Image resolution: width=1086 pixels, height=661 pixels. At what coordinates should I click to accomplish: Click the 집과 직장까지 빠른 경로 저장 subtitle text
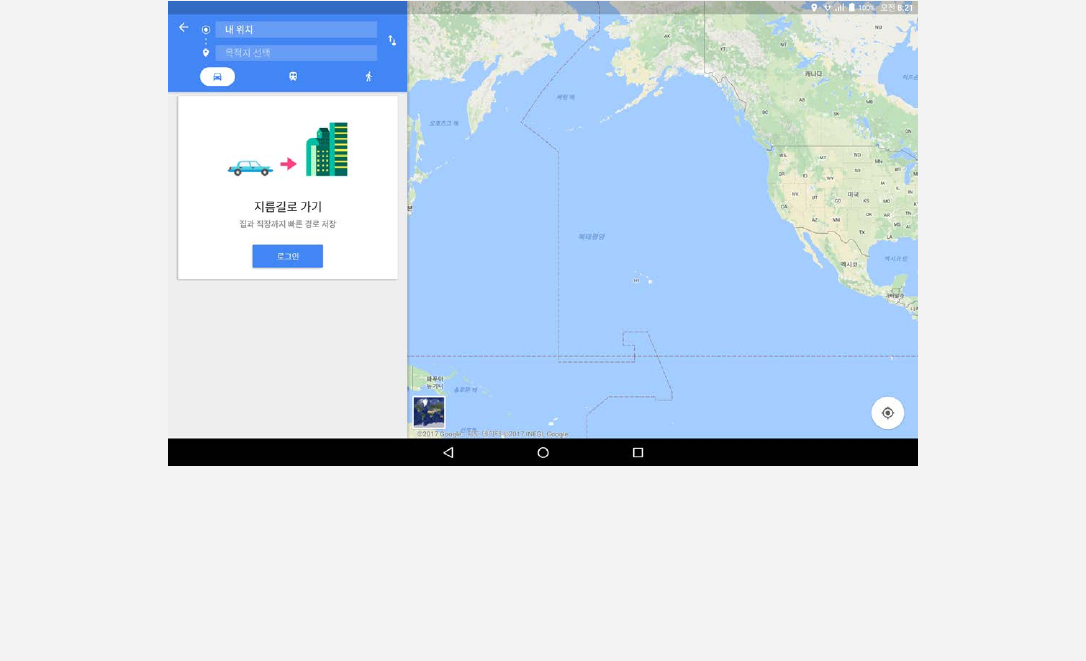(287, 224)
